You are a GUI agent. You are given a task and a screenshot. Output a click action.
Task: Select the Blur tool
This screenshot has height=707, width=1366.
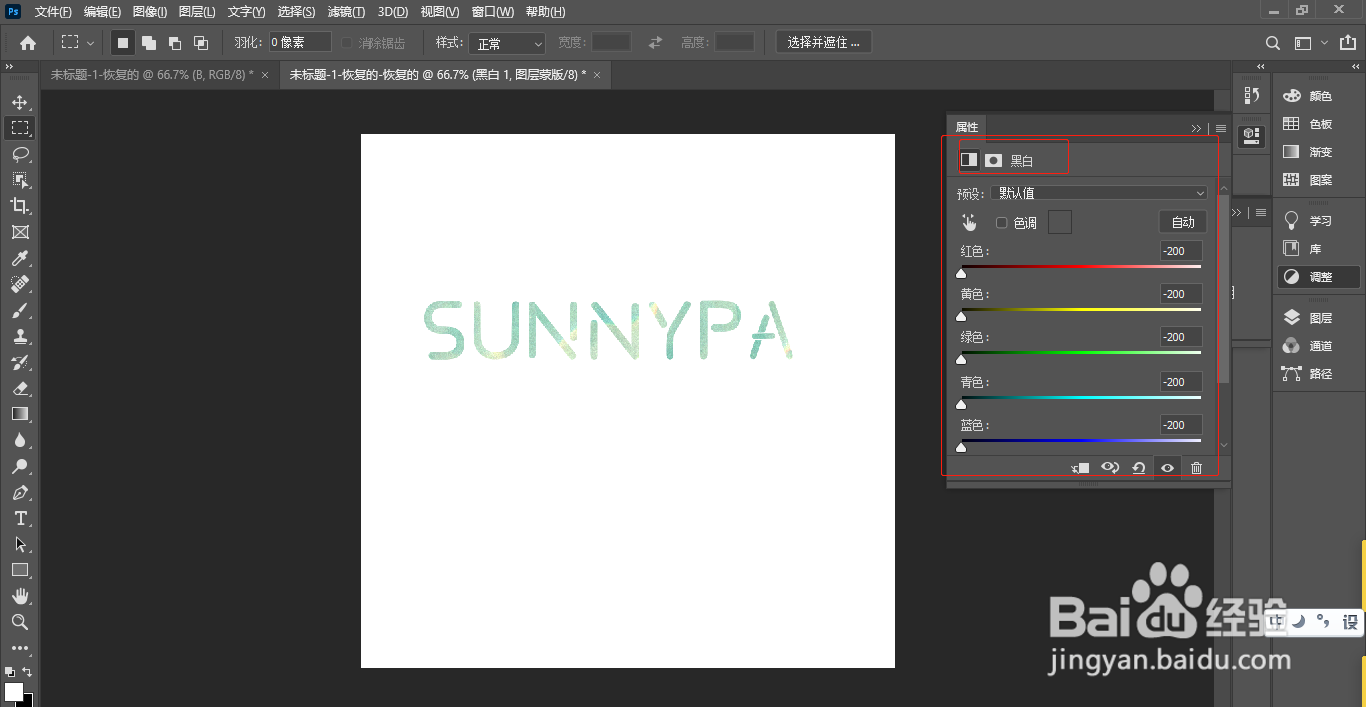click(x=19, y=440)
